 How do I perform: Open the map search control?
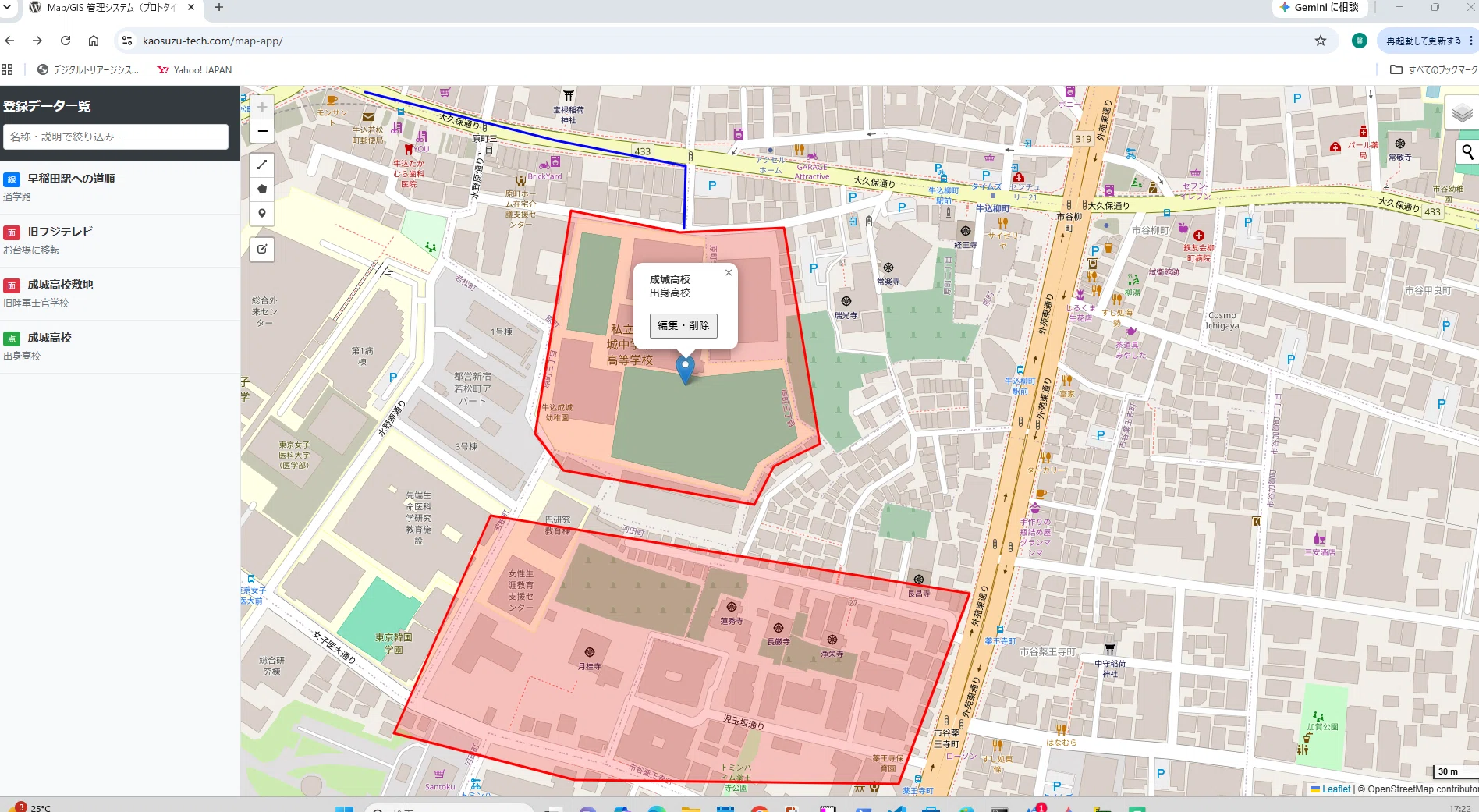pos(1467,151)
